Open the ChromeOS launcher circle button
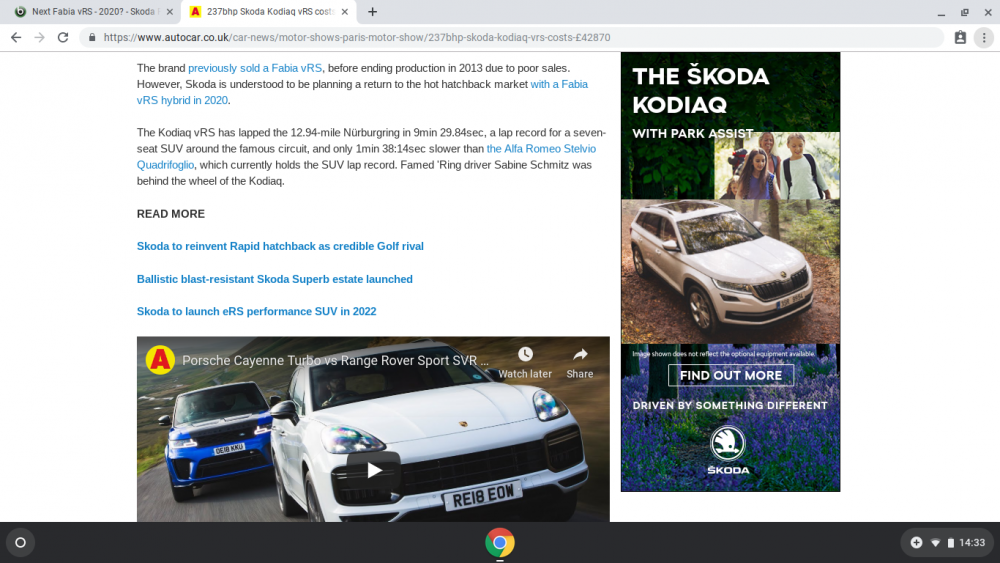 tap(20, 543)
